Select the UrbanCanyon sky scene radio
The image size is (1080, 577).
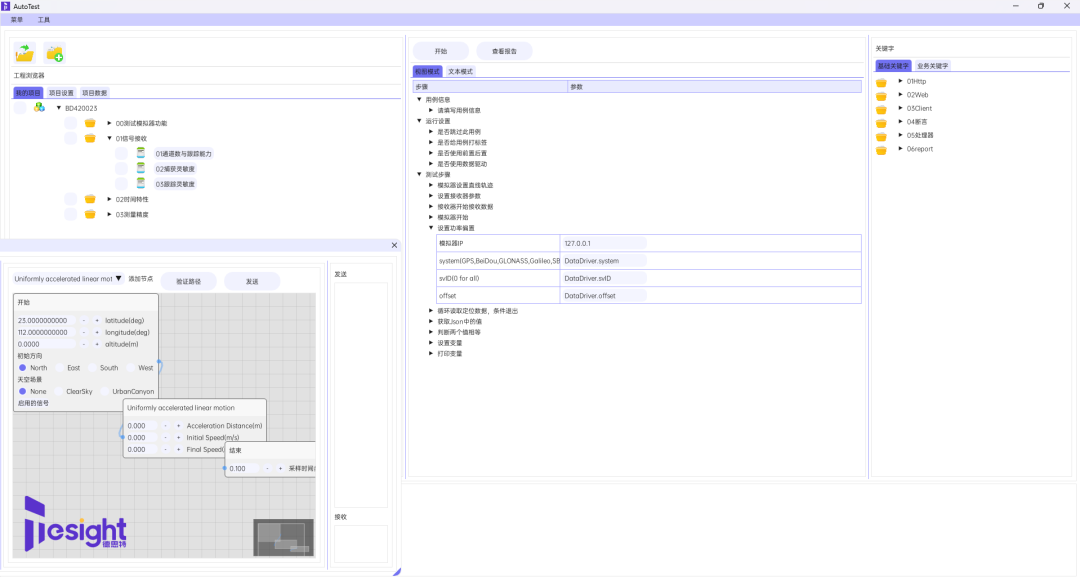click(105, 391)
